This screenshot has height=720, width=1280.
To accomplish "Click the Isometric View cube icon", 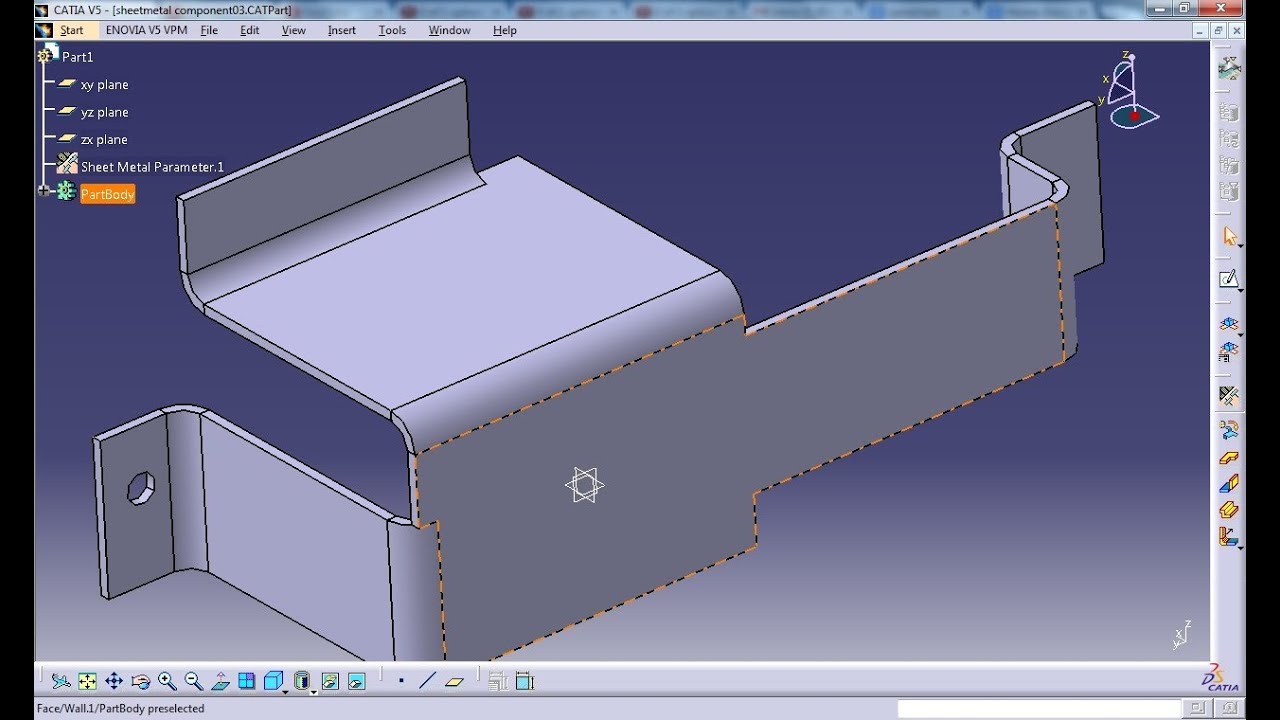I will point(273,681).
